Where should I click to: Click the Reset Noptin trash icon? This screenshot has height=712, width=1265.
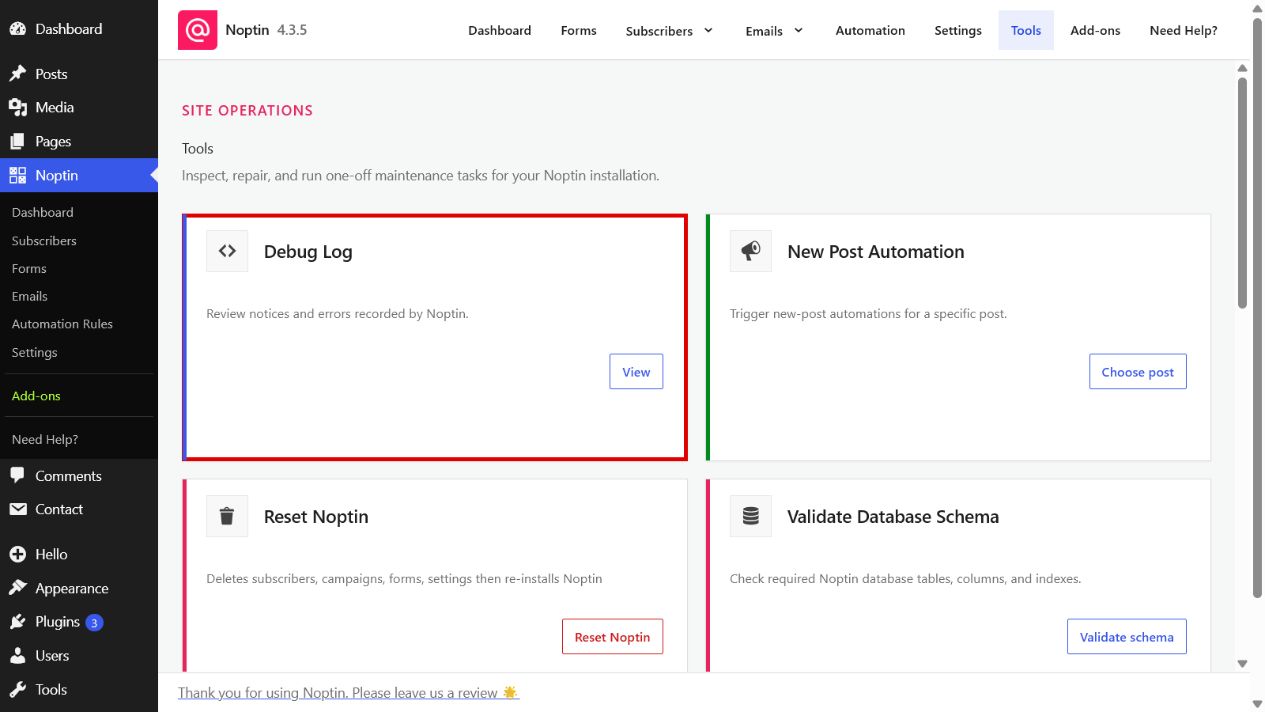(x=227, y=516)
